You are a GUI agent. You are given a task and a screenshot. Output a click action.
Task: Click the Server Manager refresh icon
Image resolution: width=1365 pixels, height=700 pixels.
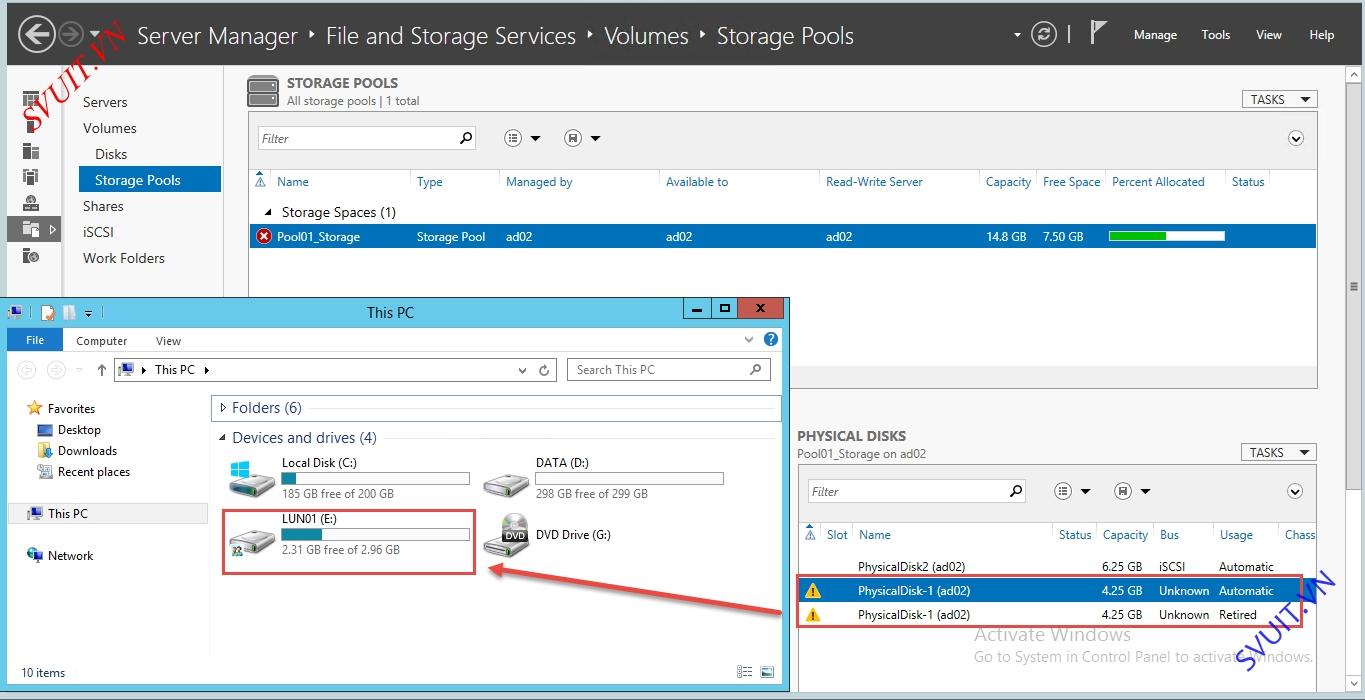[1044, 35]
